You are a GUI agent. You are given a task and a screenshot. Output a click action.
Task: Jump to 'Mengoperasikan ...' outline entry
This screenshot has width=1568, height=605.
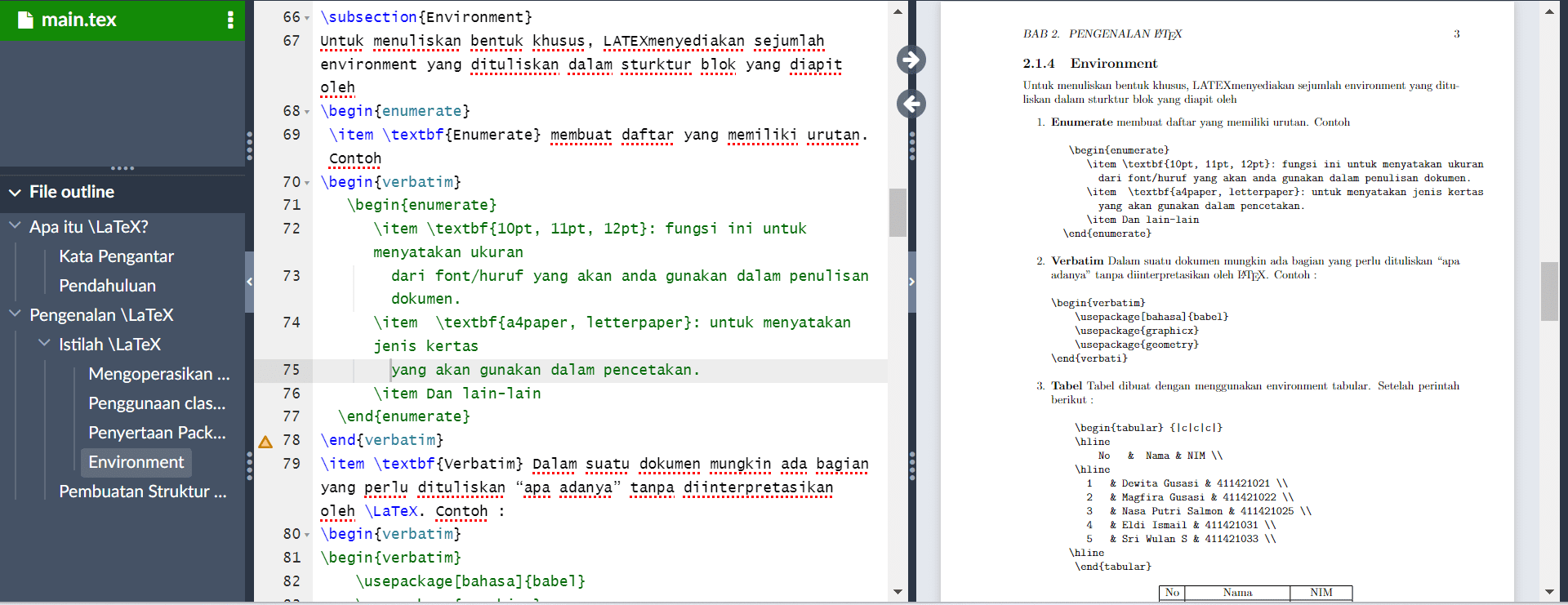coord(159,374)
